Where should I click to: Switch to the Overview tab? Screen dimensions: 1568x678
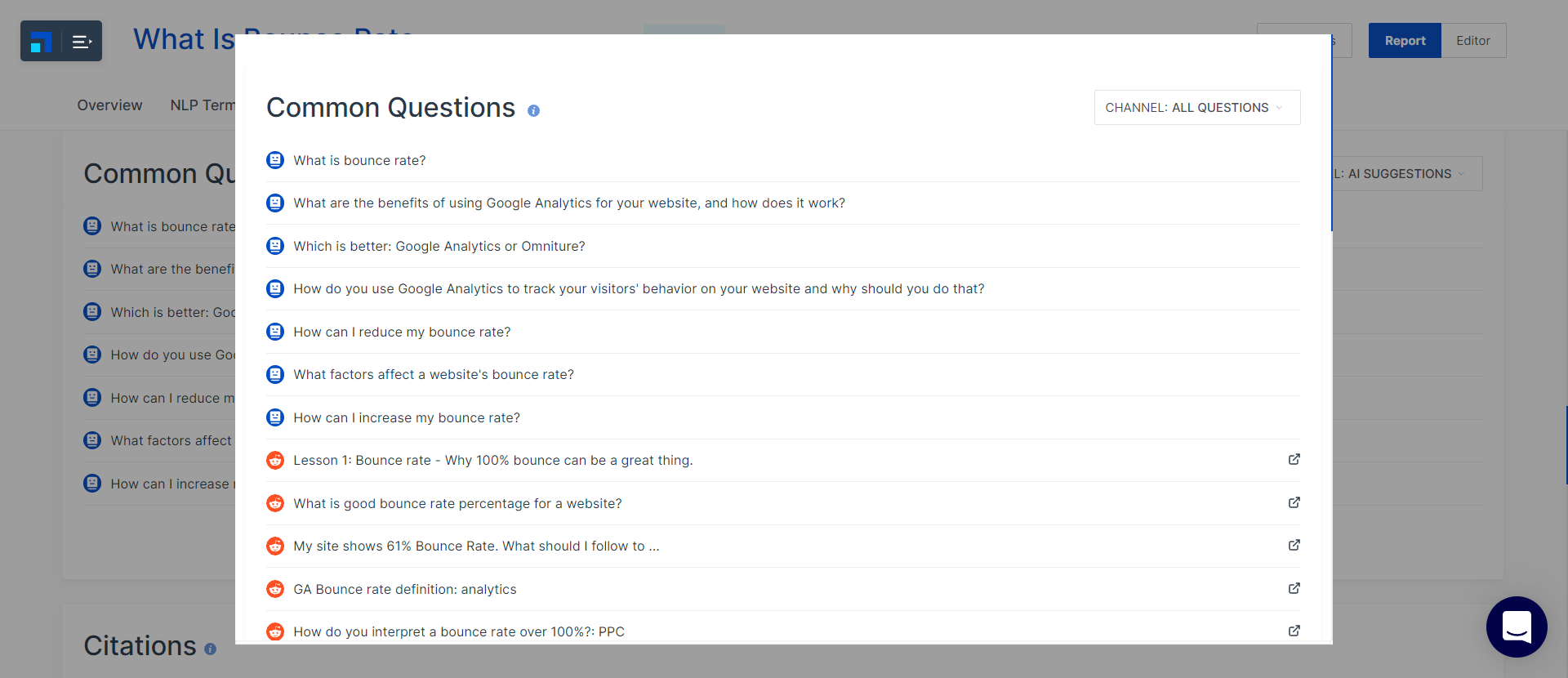click(109, 105)
